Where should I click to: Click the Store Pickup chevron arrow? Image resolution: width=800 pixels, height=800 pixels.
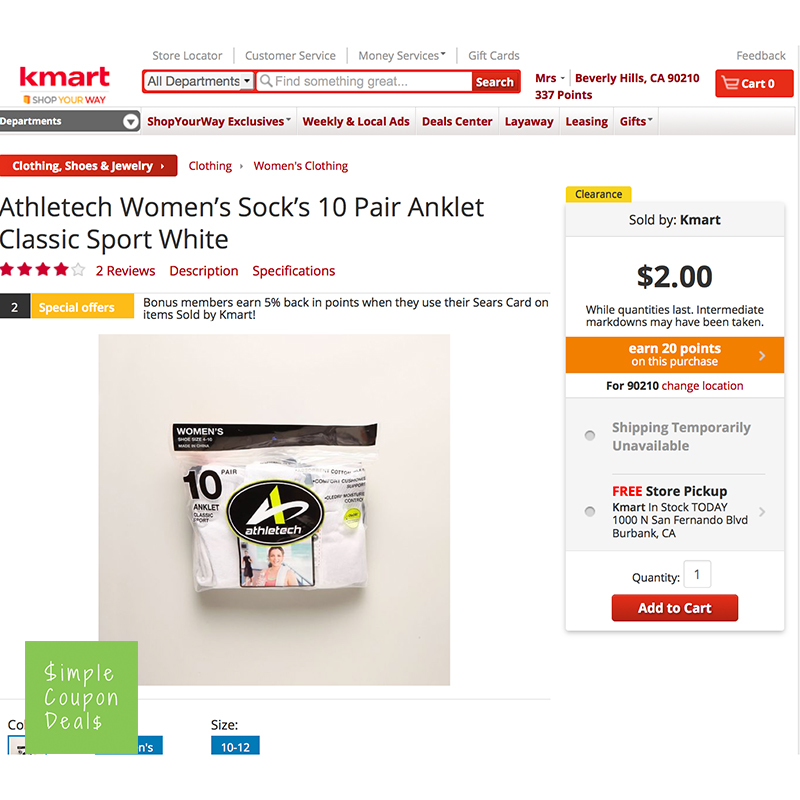click(762, 512)
